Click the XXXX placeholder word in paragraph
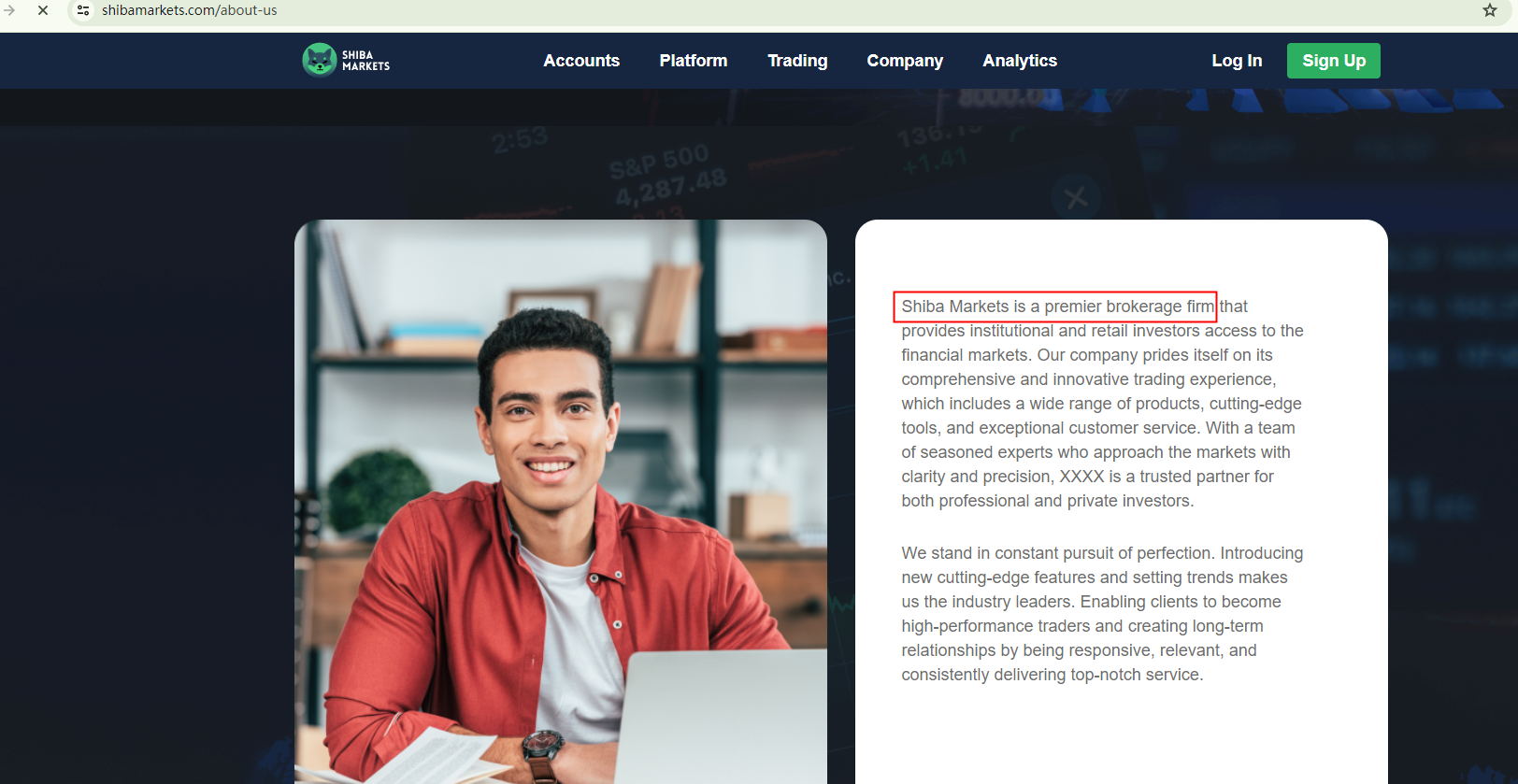The height and width of the screenshot is (784, 1518). 1081,477
